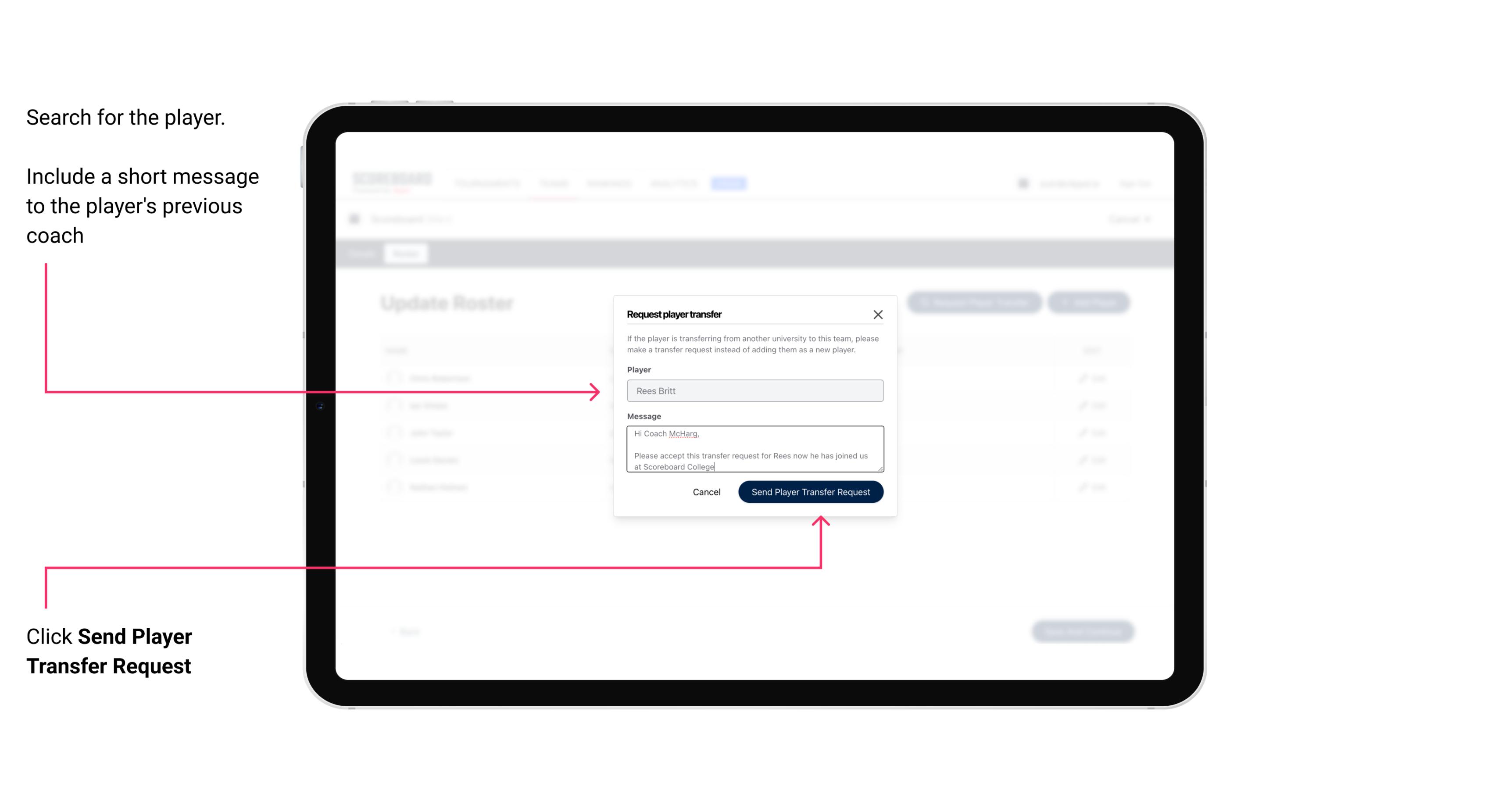Click the notification bell icon in header
This screenshot has height=812, width=1509.
(1023, 183)
